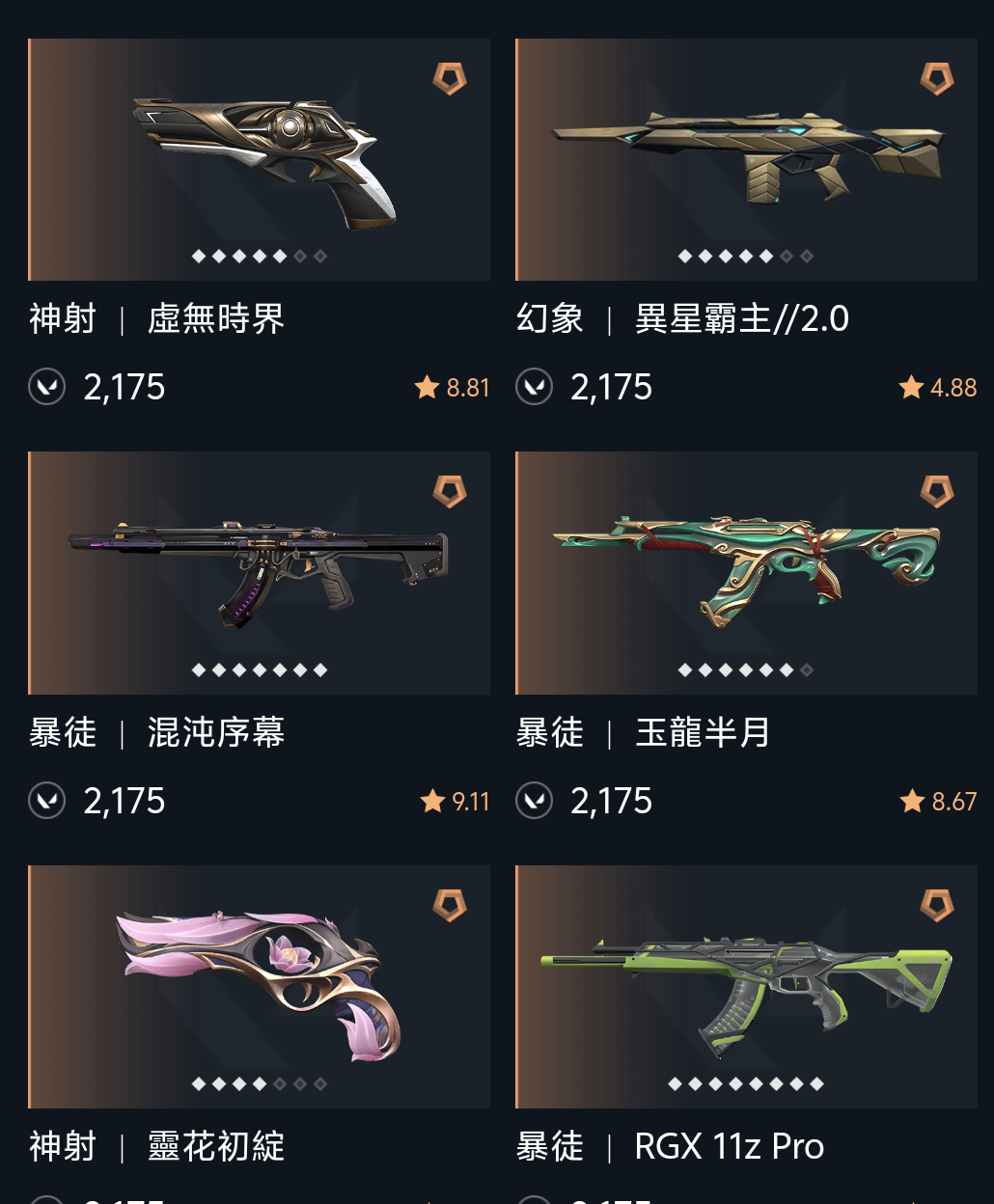Click tier badge icon on 幻象 異星霸主//2.0 card
This screenshot has height=1204, width=994.
(937, 78)
